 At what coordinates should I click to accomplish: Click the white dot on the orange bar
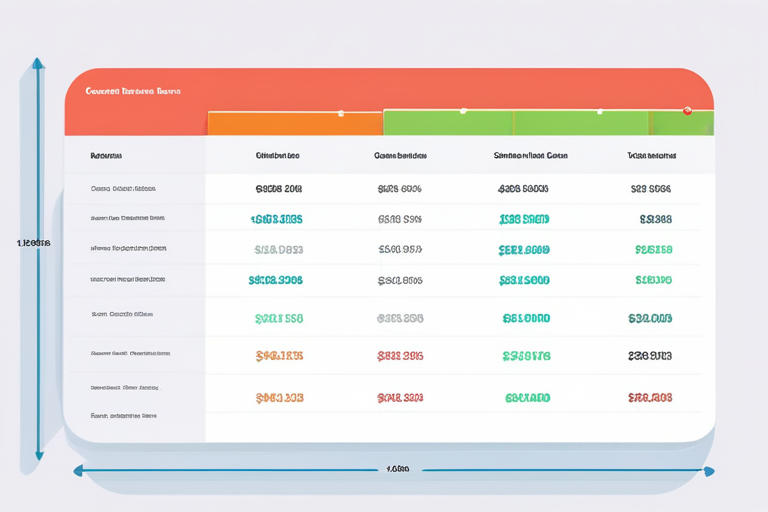(x=341, y=113)
